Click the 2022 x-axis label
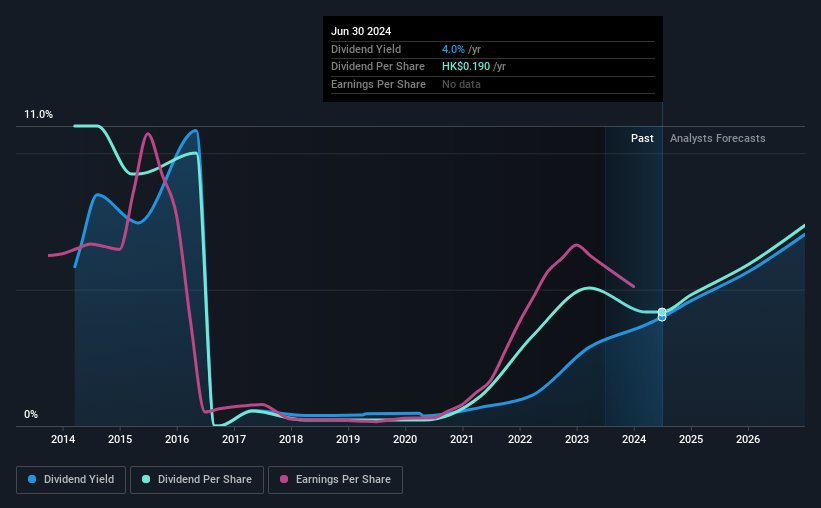 [520, 439]
